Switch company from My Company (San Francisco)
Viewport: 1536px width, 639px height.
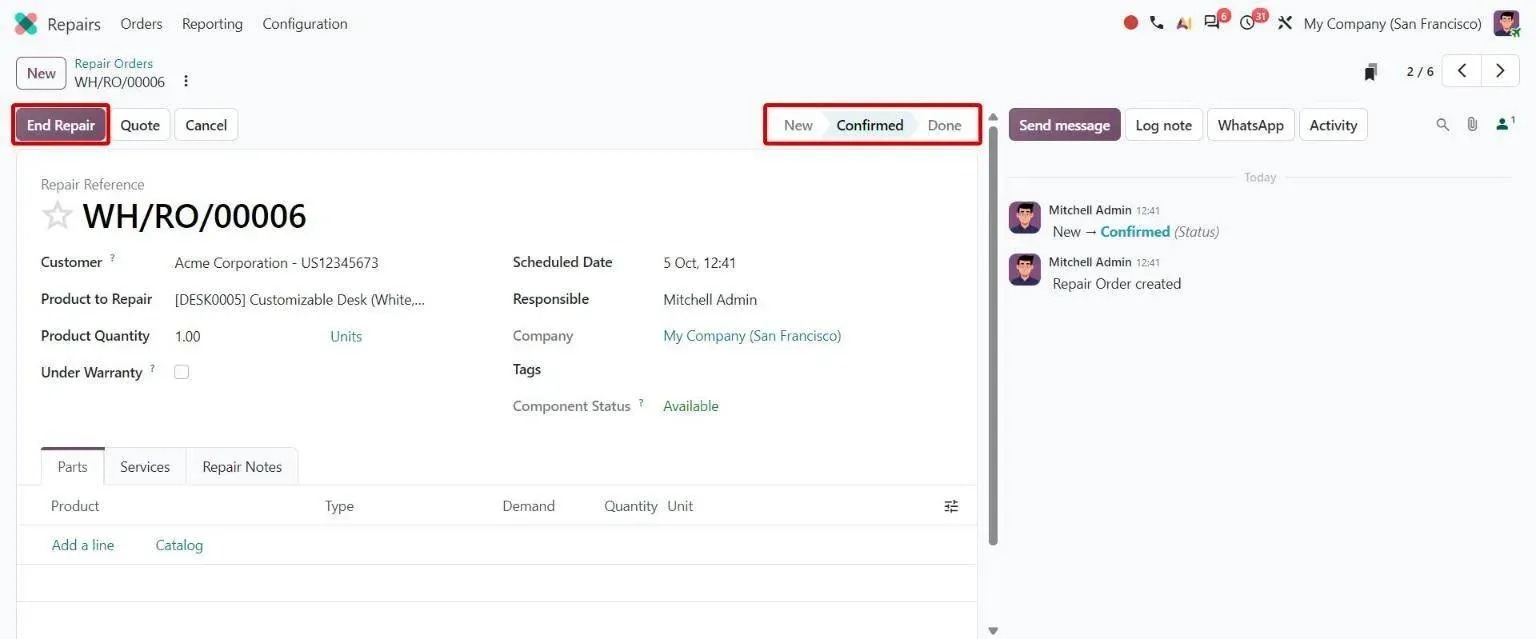point(752,336)
